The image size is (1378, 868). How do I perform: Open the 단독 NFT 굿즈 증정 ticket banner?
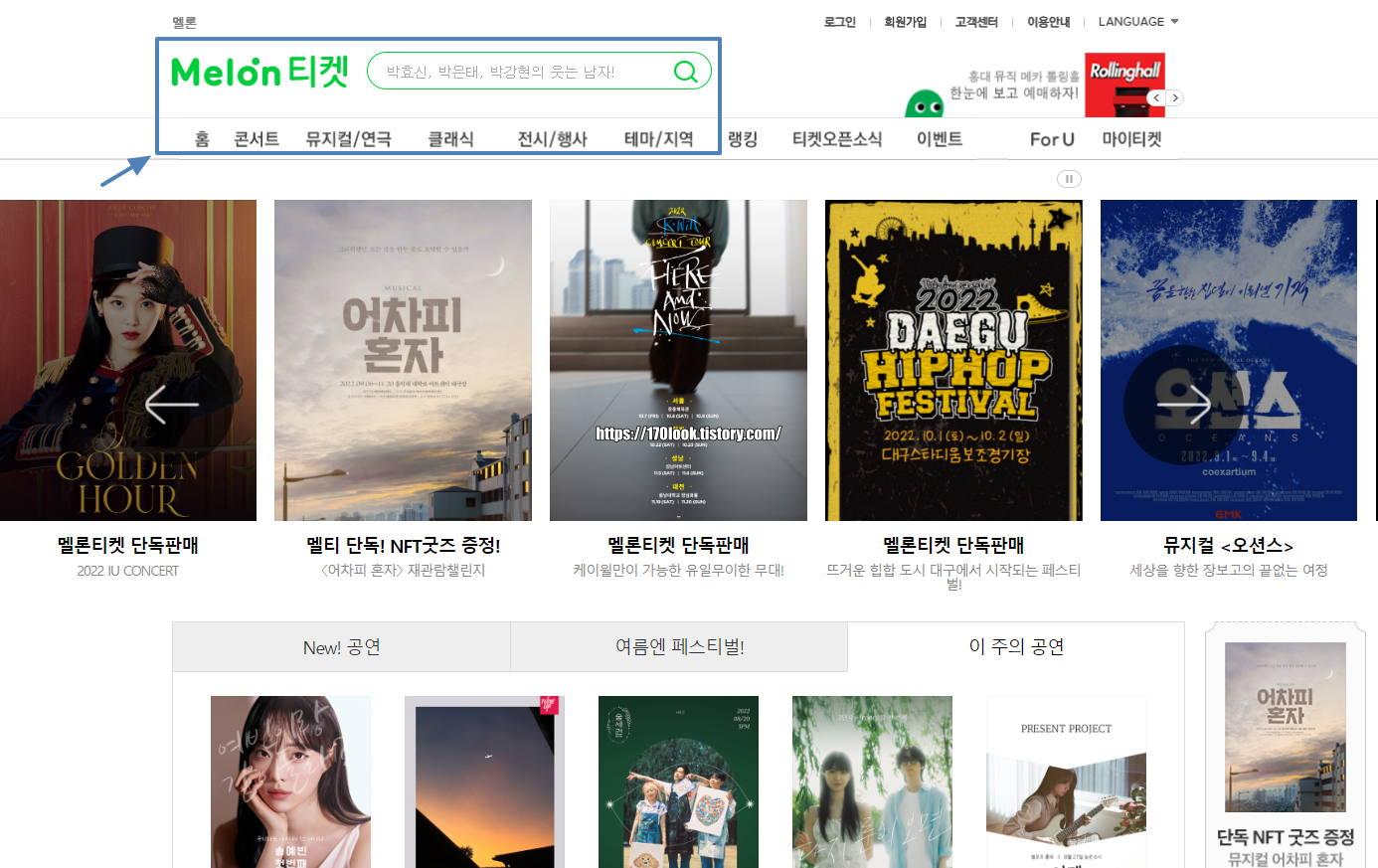1286,746
